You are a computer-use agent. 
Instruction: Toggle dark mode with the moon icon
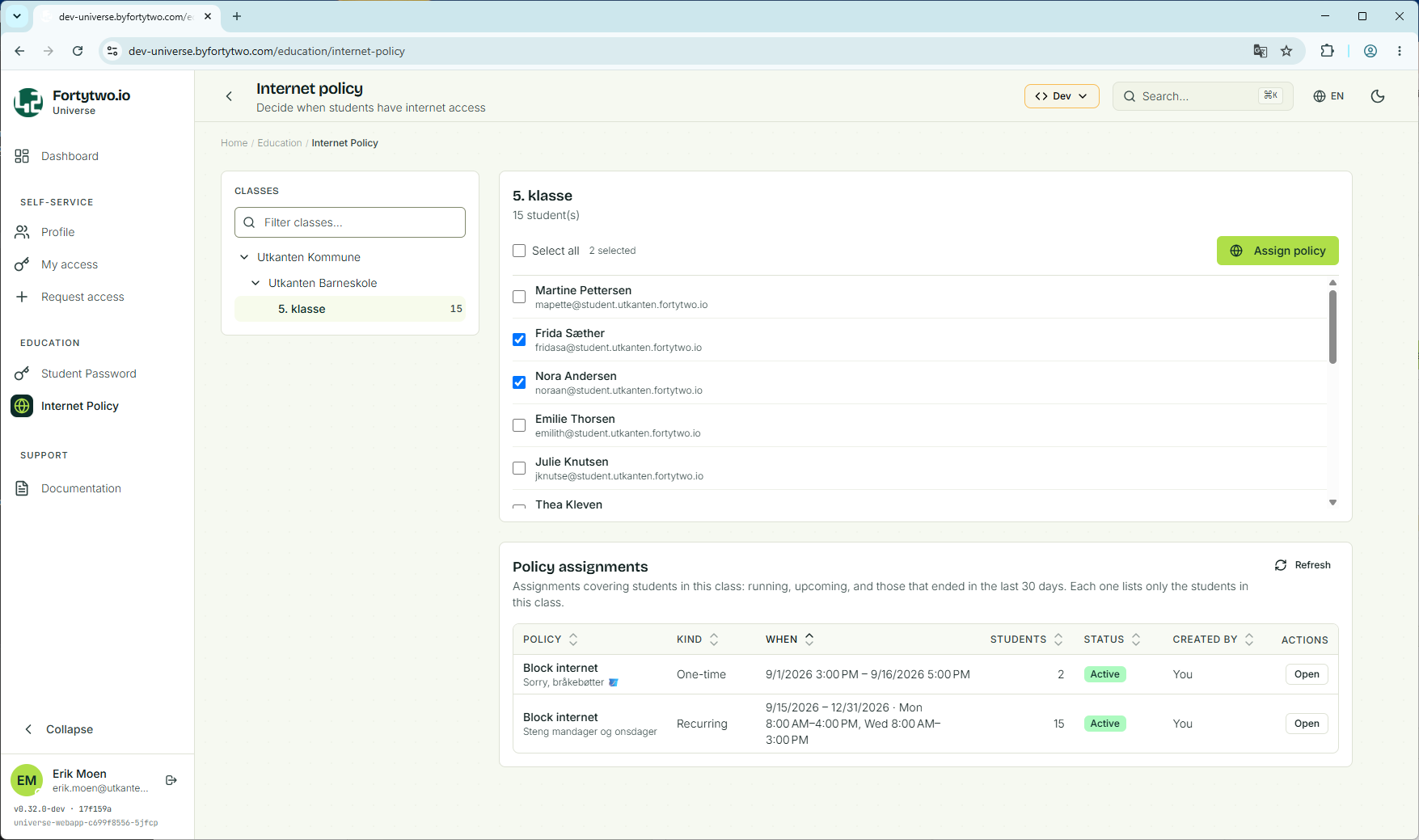(1378, 96)
